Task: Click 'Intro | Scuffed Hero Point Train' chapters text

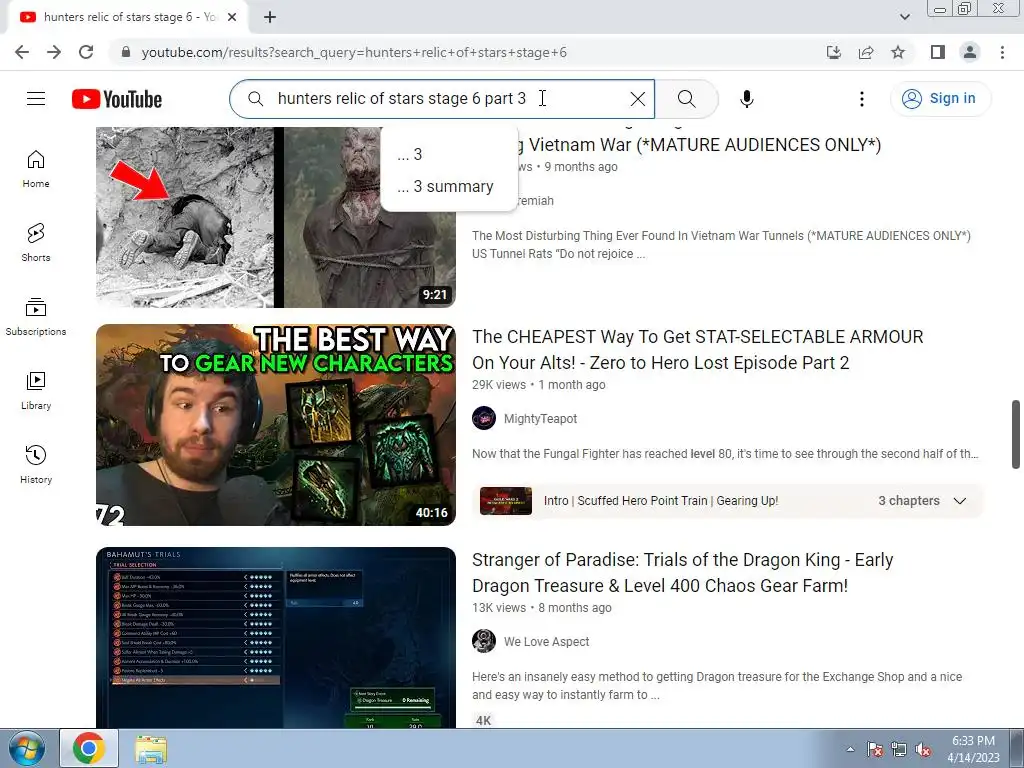Action: 661,501
